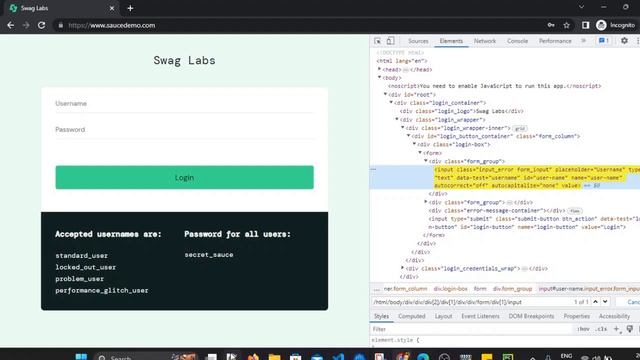Expand the login_credentials_wrap div

click(x=402, y=268)
